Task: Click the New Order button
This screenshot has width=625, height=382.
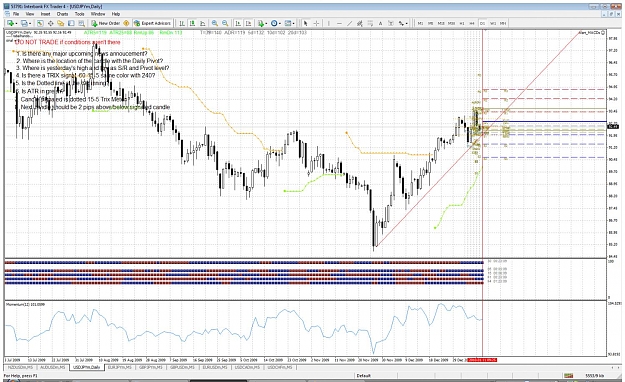Action: 106,23
